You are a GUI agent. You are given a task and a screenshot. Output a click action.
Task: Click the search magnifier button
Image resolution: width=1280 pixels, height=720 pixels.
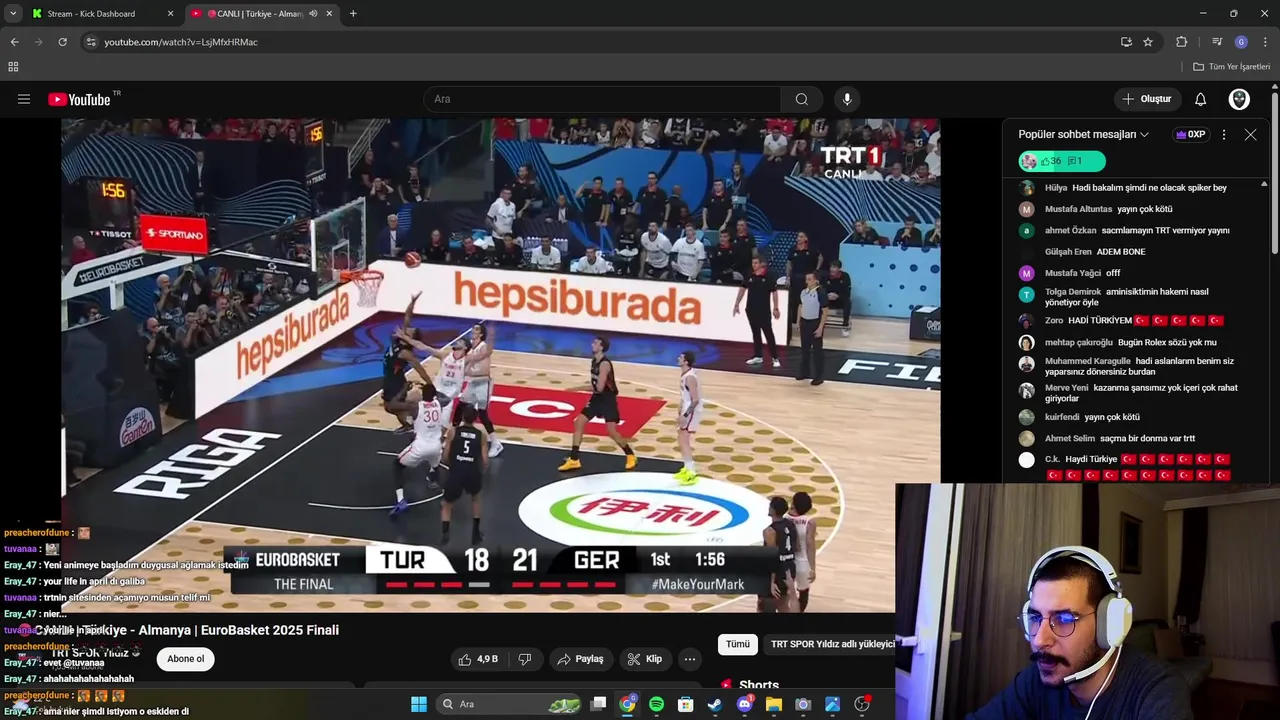[802, 99]
